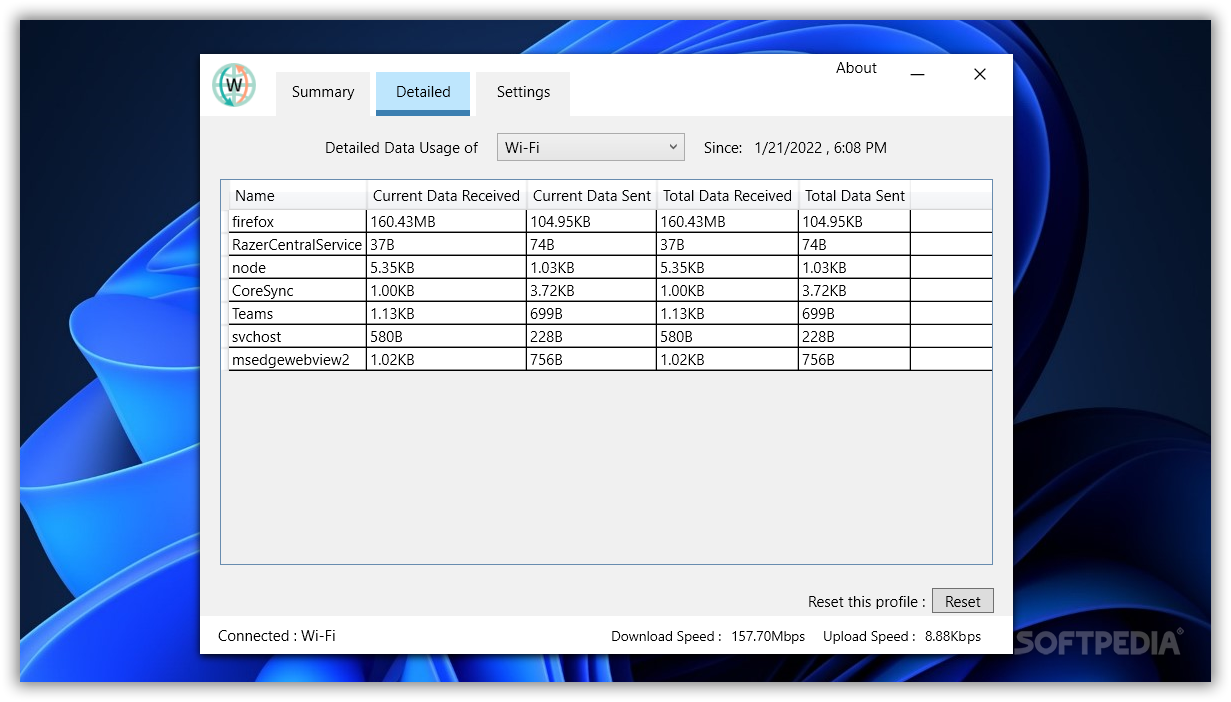
Task: Open the Settings tab
Action: (x=523, y=92)
